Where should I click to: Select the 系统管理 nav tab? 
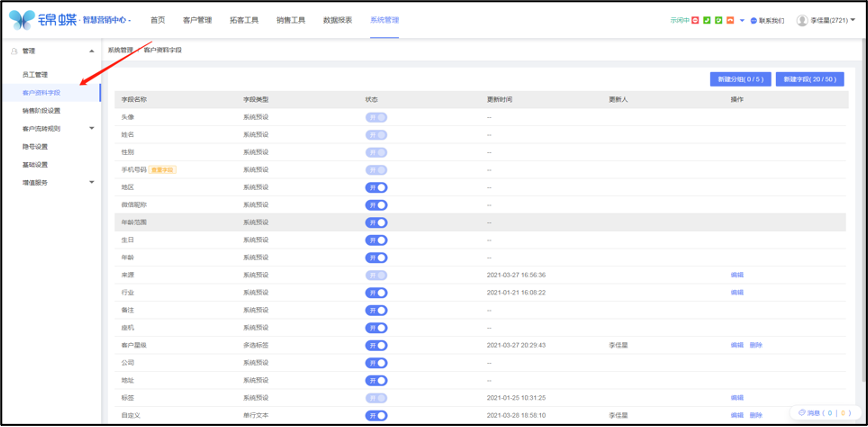tap(385, 20)
